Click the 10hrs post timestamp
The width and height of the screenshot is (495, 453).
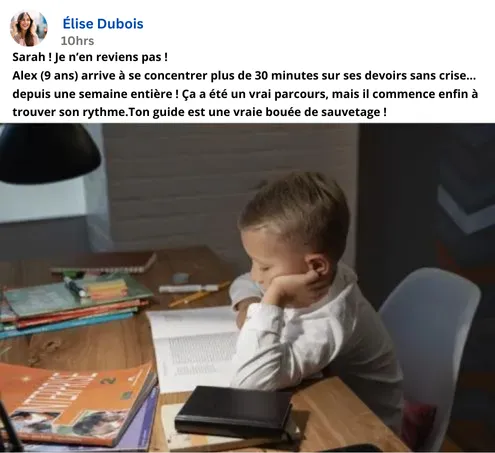(x=77, y=41)
